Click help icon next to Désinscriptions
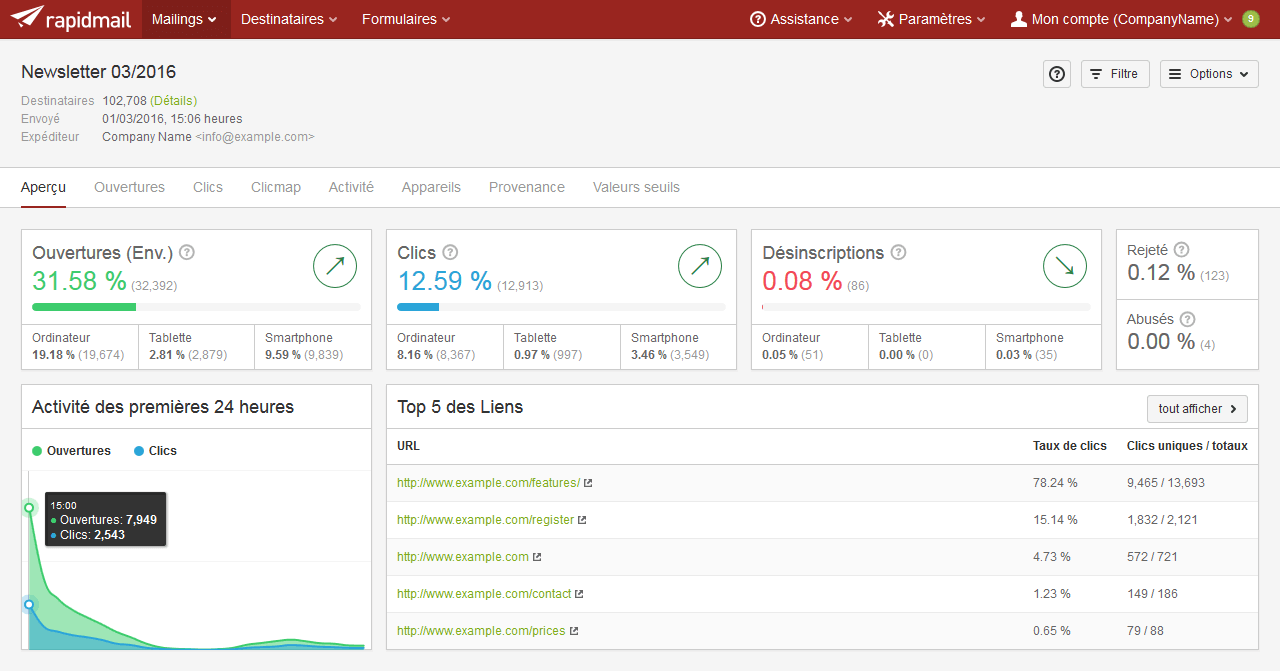This screenshot has height=671, width=1280. tap(898, 253)
